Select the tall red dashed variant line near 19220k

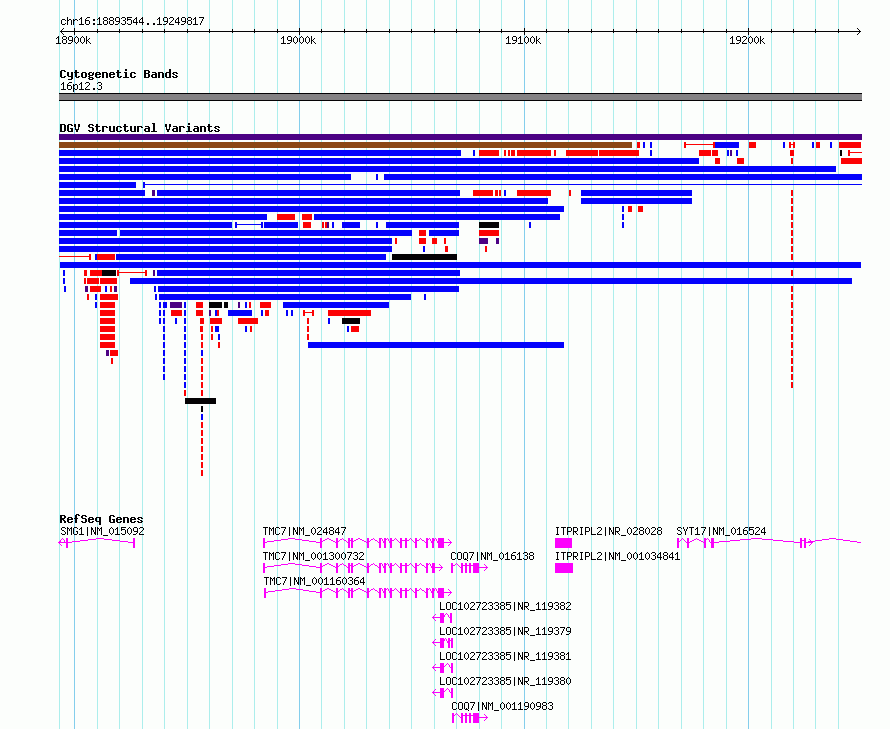pos(792,290)
